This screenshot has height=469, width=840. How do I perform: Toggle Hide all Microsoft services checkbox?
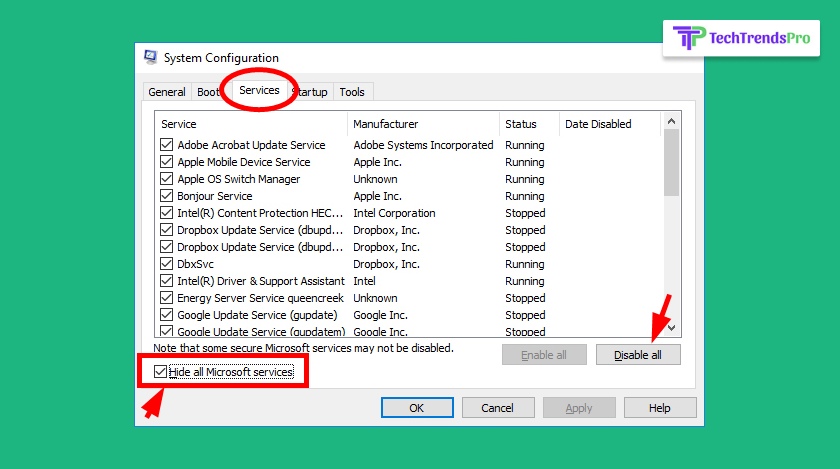[160, 371]
